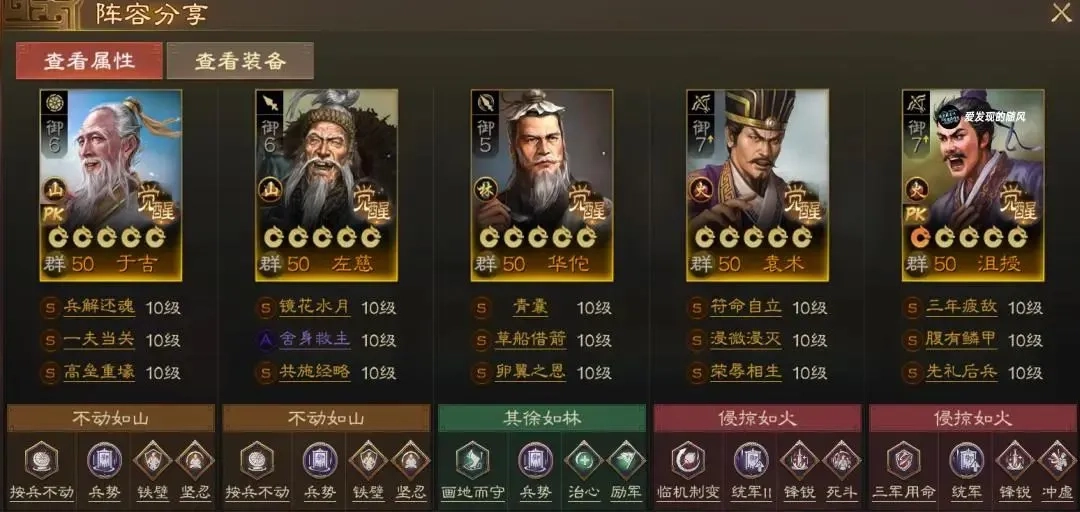Select 于吉's 按兵不动 tactic icon
Viewport: 1080px width, 512px height.
pyautogui.click(x=41, y=460)
